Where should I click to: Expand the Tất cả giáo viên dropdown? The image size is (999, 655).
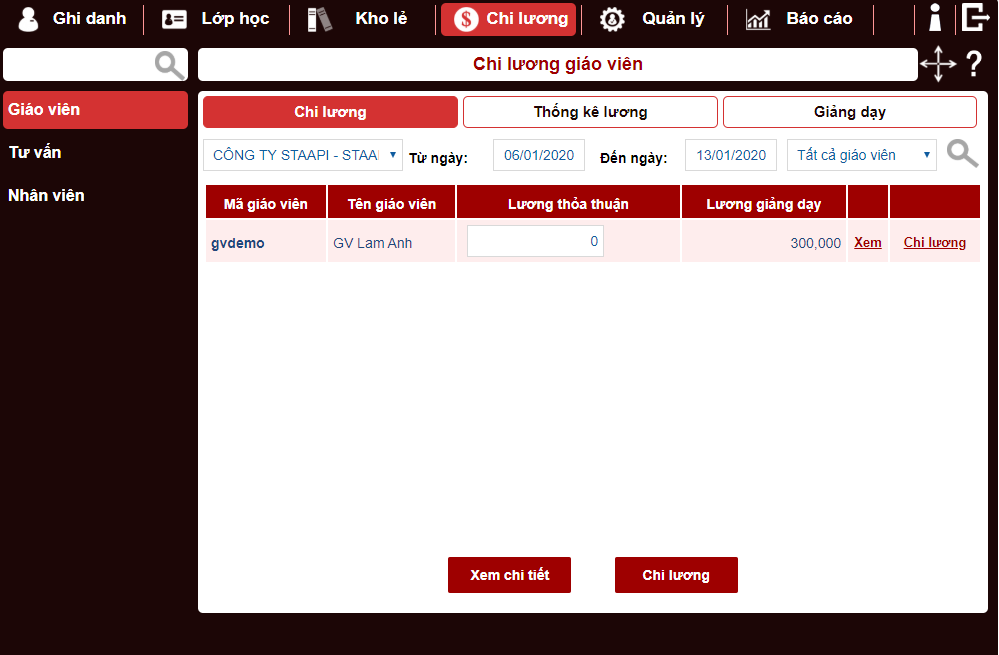862,155
